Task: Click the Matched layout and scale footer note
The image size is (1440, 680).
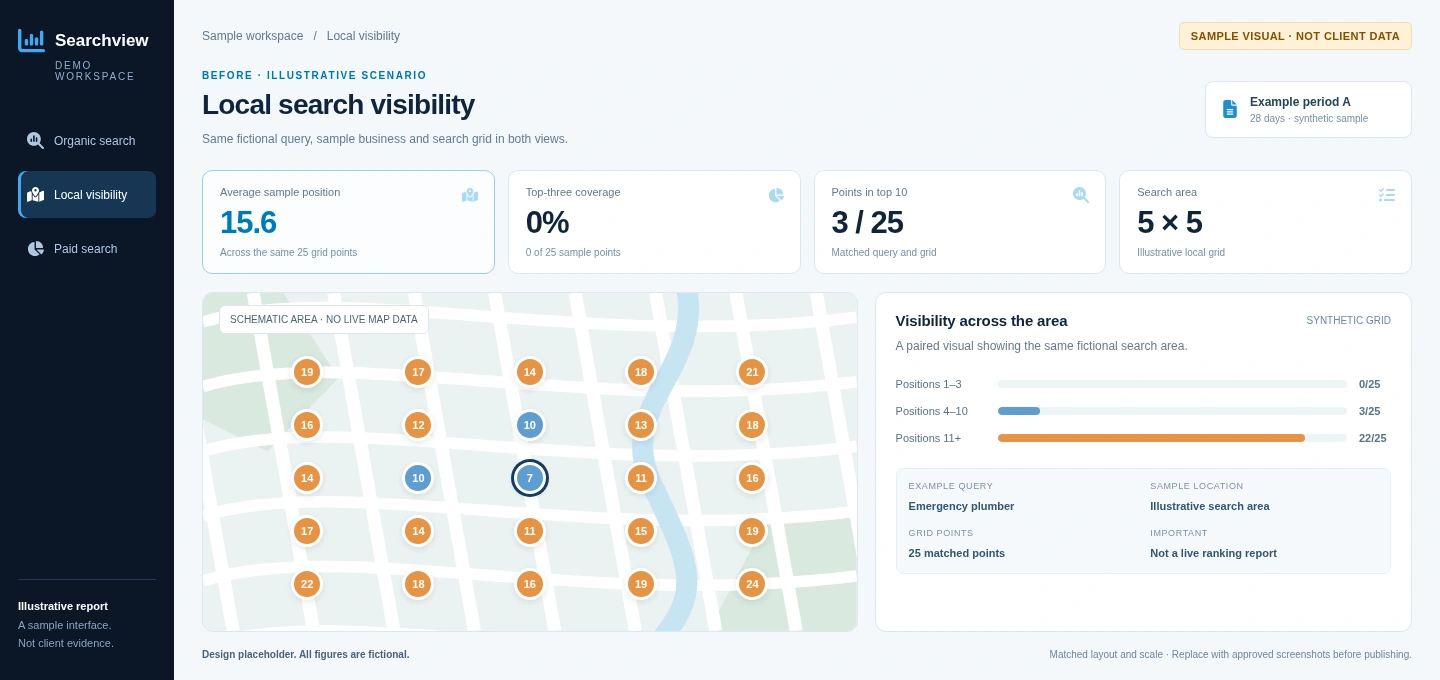Action: pos(1230,655)
